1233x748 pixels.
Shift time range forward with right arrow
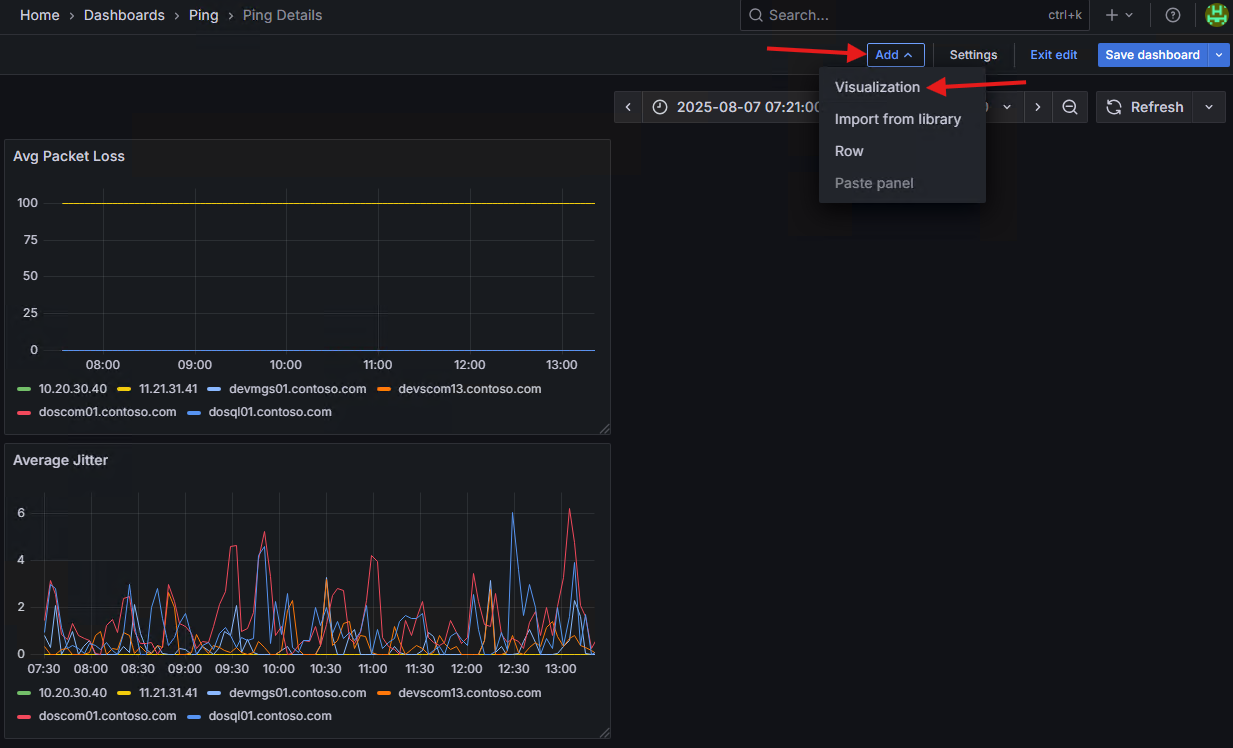(1038, 107)
